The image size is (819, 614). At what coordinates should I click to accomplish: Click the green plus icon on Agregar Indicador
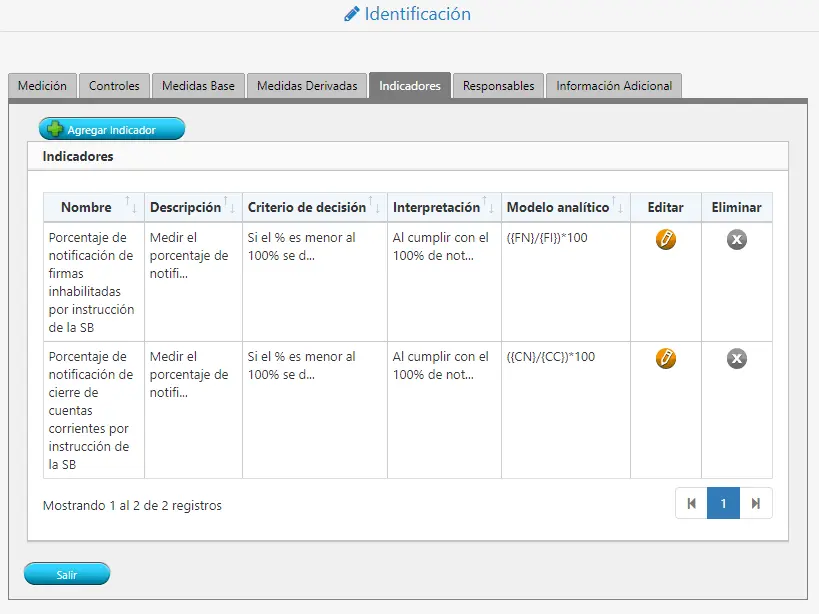(54, 129)
